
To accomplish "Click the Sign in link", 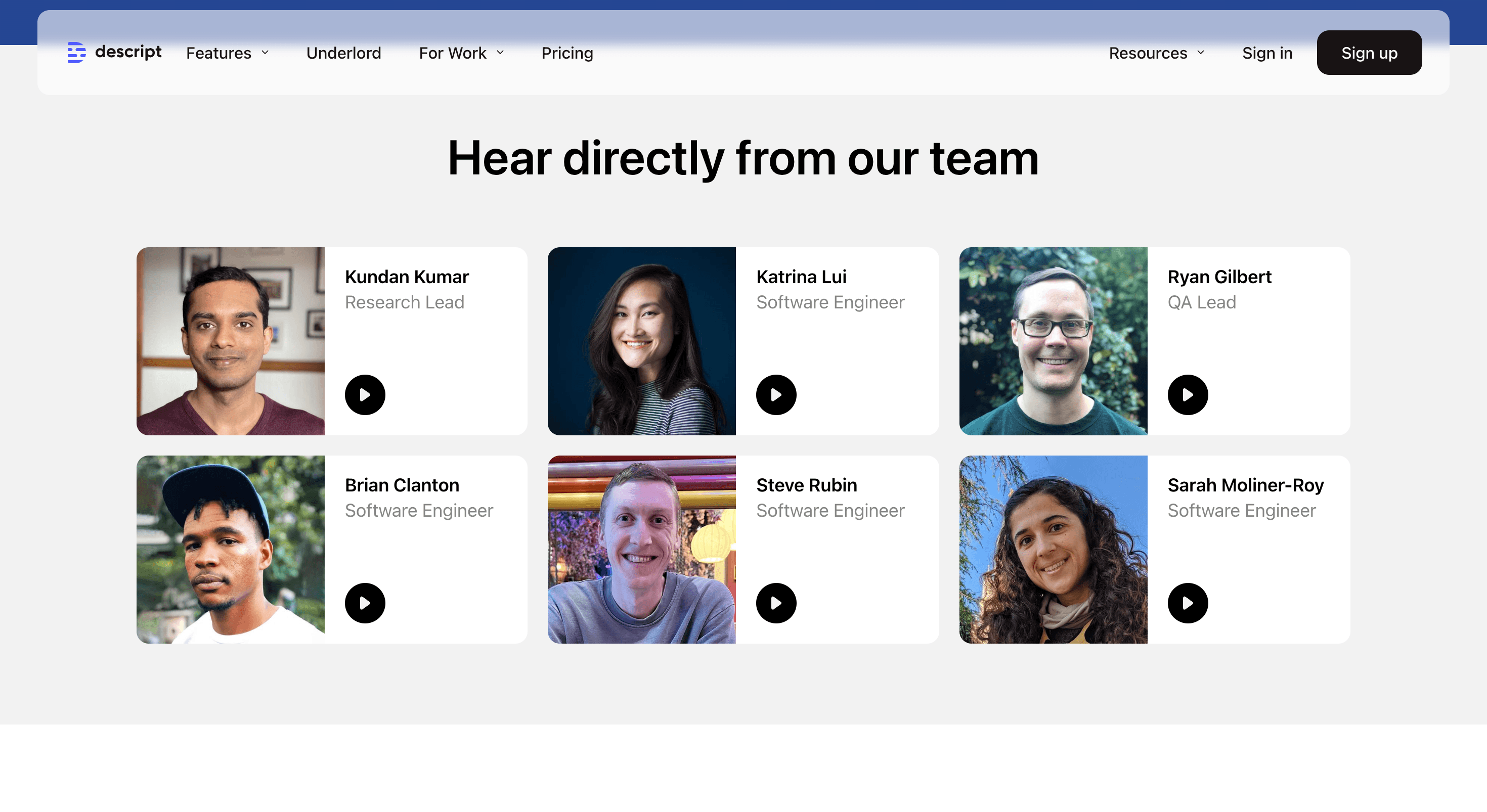I will point(1267,53).
